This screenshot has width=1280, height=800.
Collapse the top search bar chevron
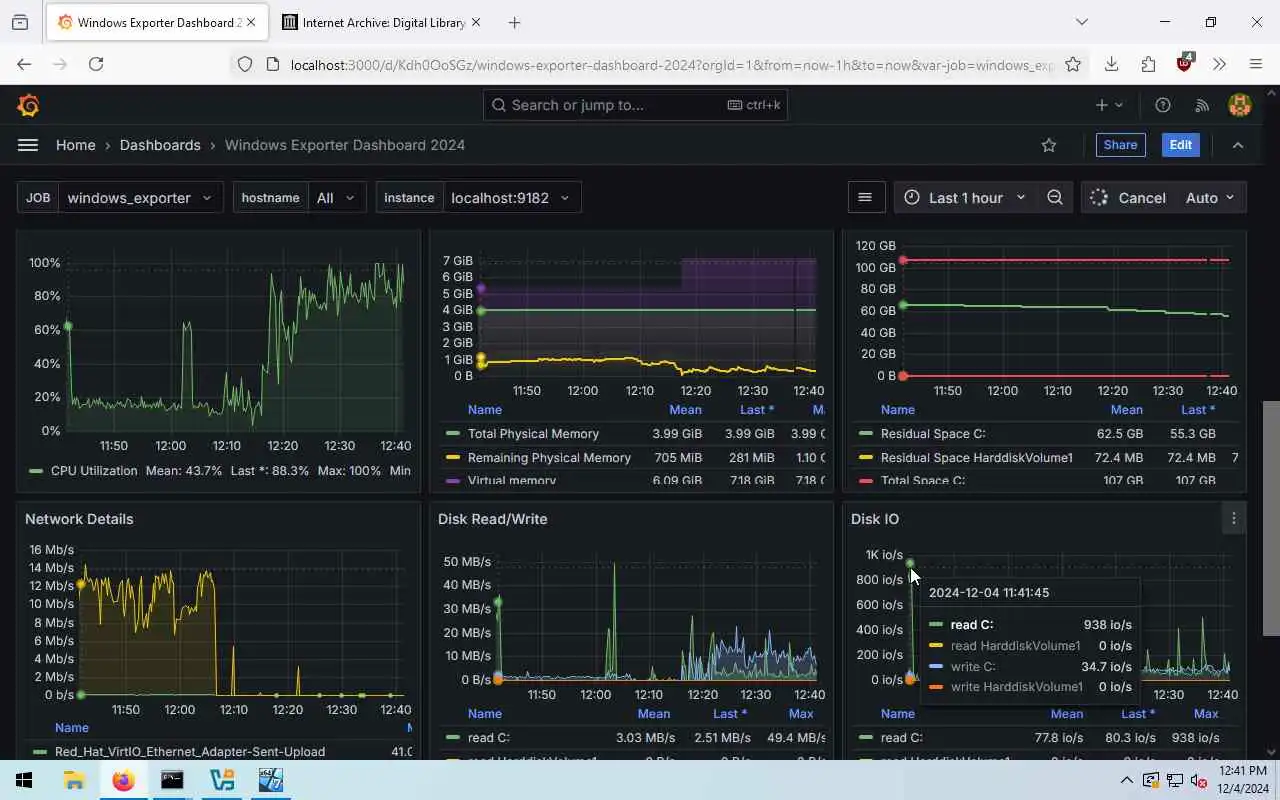[1238, 145]
